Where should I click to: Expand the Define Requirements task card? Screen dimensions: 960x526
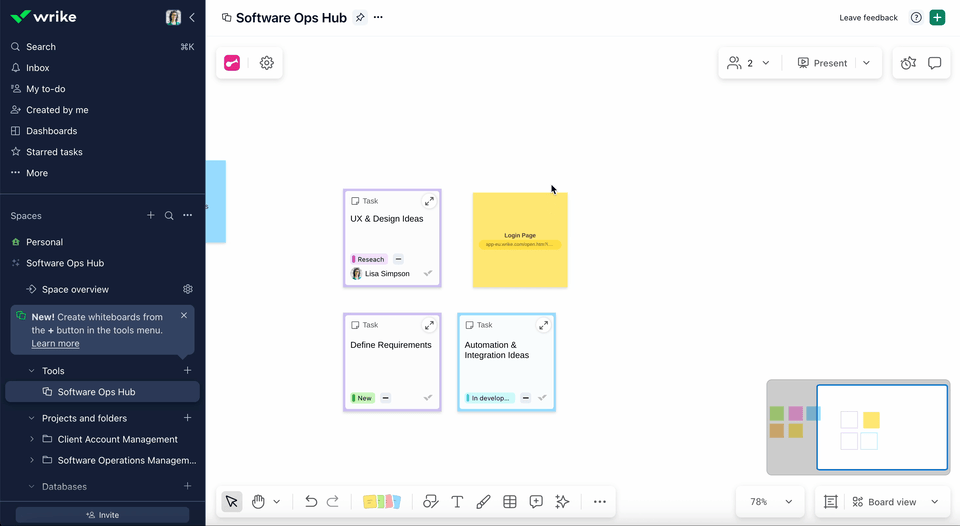[x=429, y=325]
